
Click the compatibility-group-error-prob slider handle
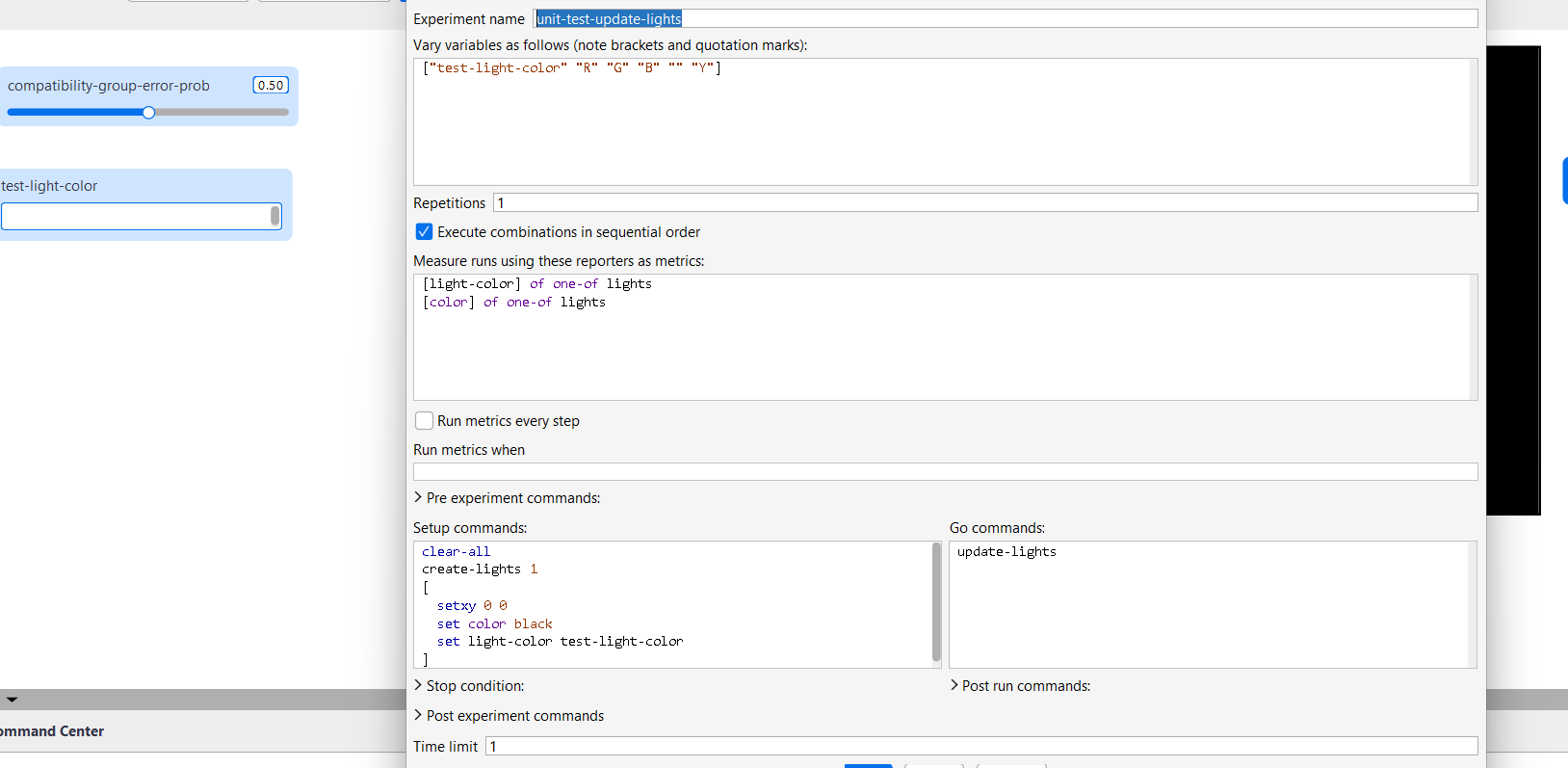(x=148, y=113)
